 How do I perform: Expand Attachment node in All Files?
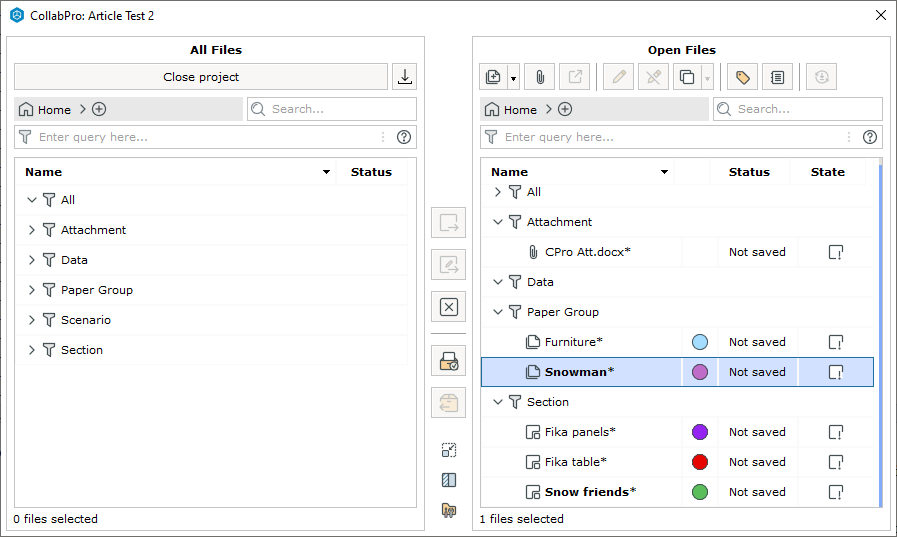click(32, 230)
